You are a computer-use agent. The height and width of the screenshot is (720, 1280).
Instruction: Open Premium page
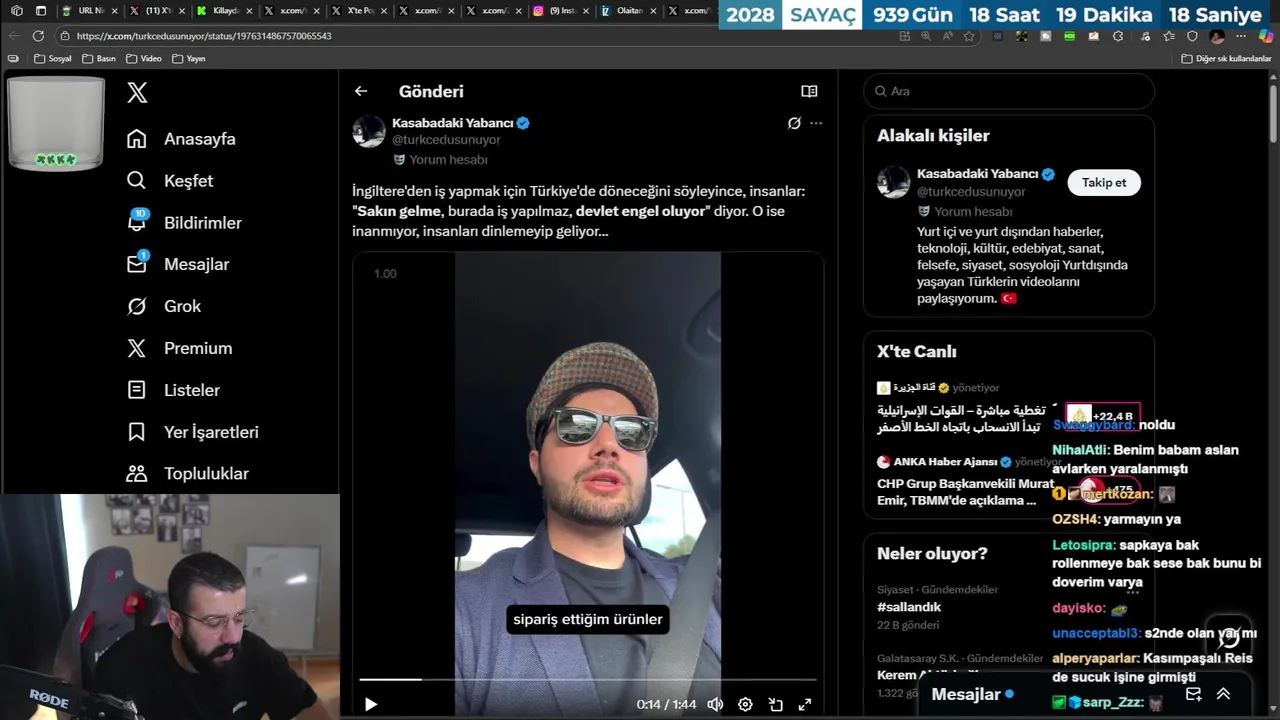pyautogui.click(x=179, y=348)
